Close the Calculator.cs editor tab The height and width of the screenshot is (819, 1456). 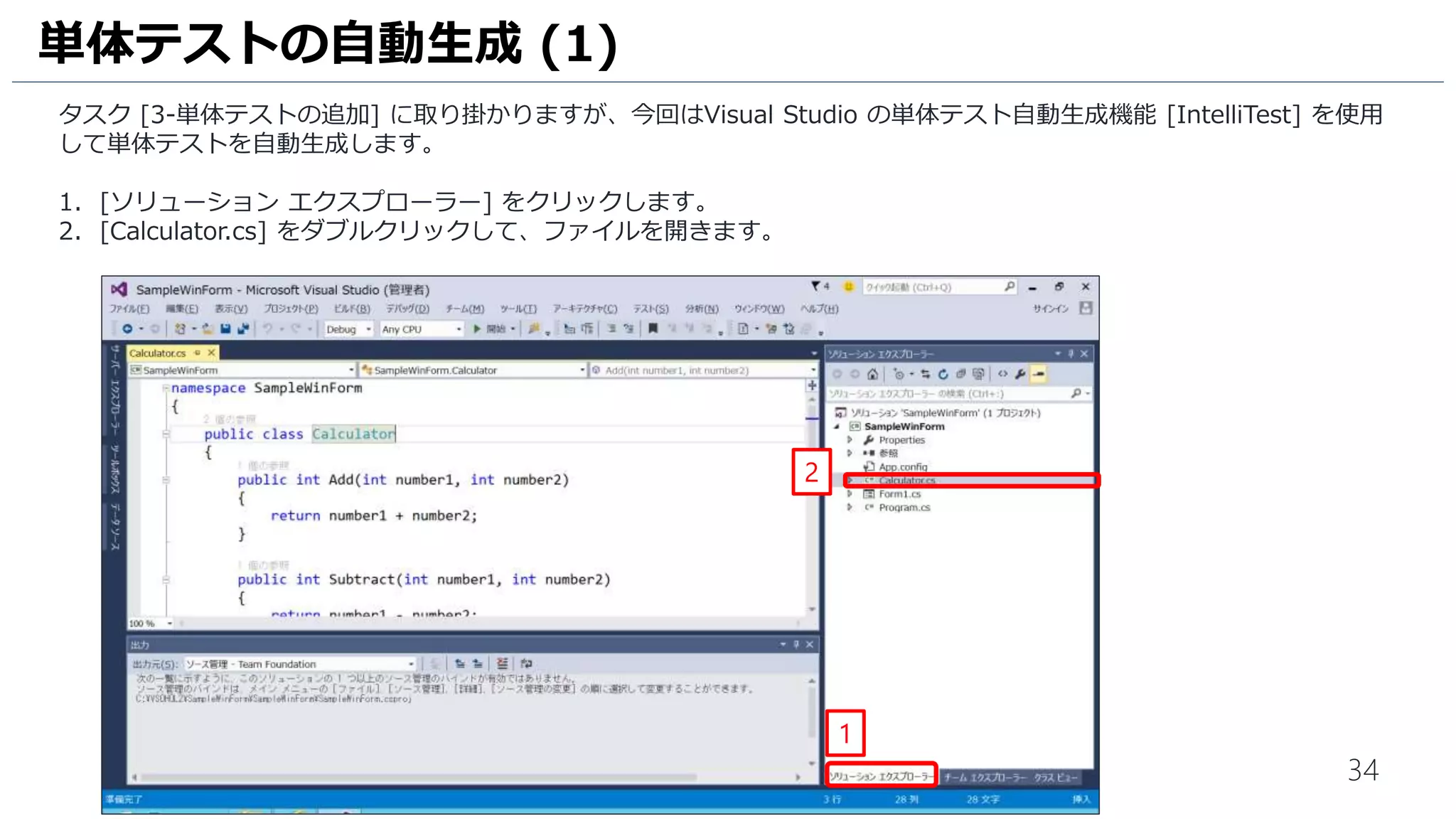pos(211,353)
